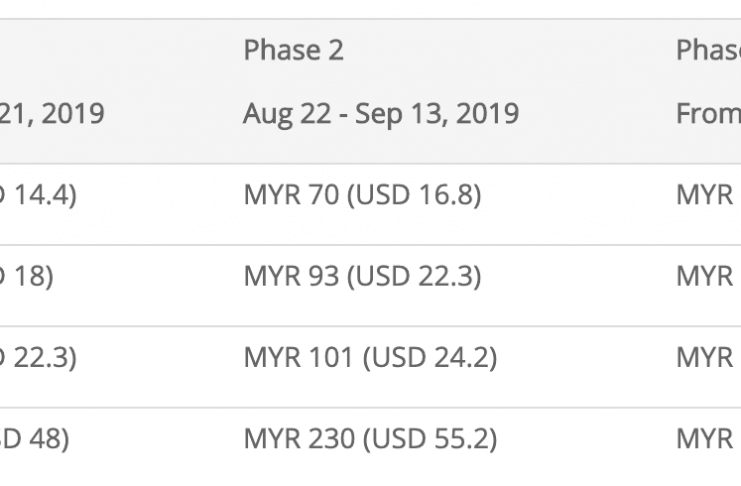Click the 14.4) value in first column

pos(38,195)
